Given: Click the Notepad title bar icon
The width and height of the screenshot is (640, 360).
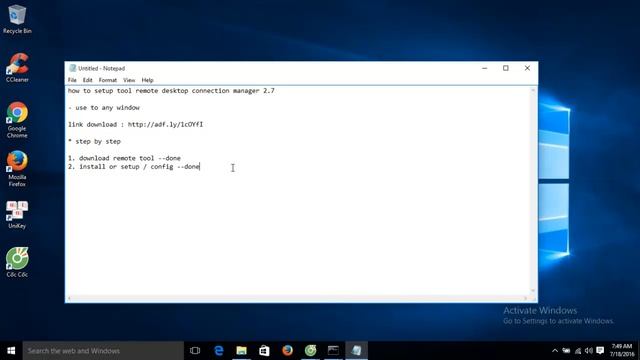Looking at the screenshot, I should tap(73, 68).
